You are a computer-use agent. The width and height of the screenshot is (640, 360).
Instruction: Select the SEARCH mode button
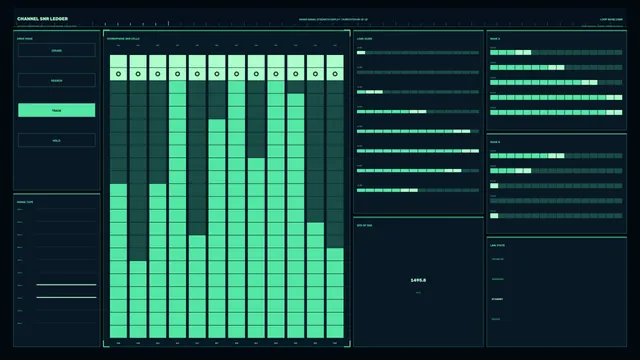pyautogui.click(x=57, y=80)
